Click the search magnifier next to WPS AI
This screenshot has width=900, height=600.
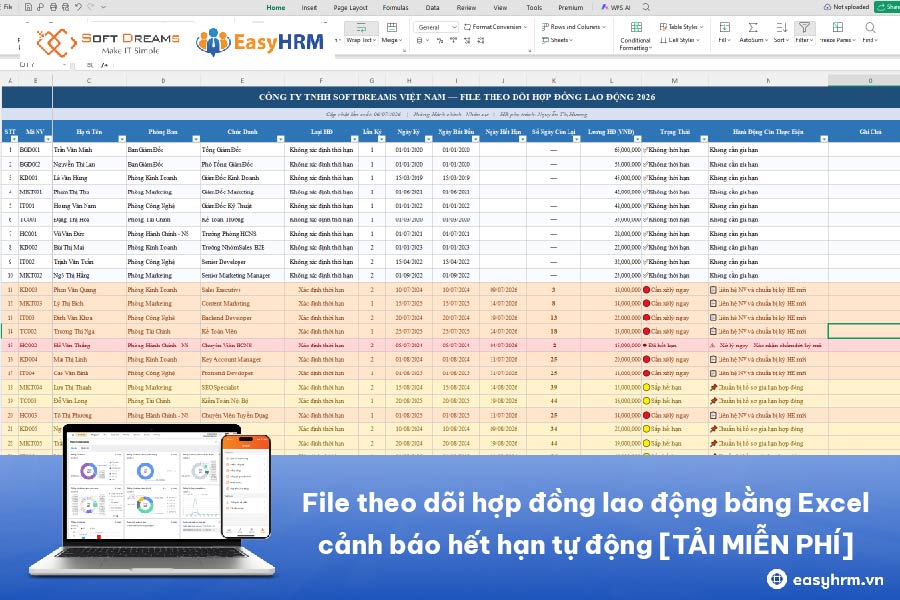646,7
